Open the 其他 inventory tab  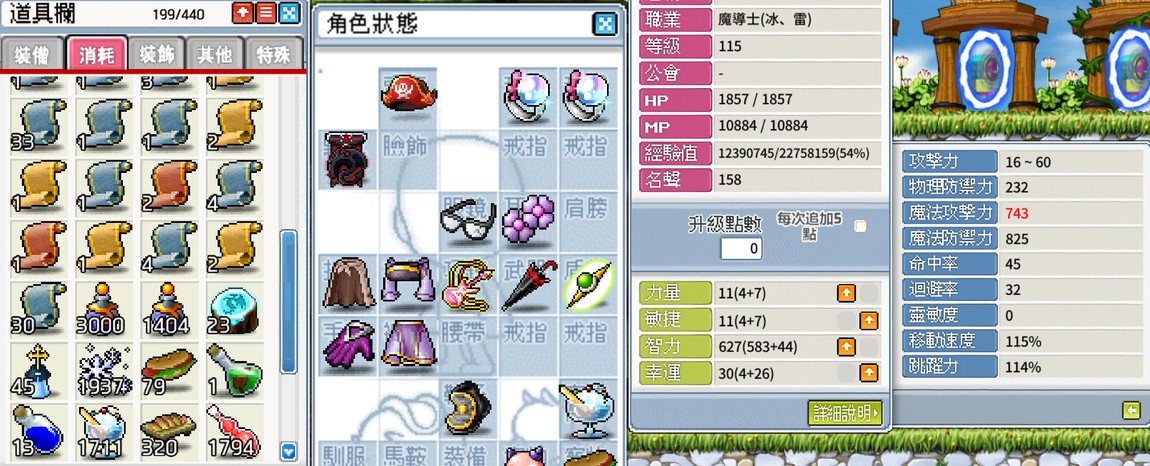(x=215, y=54)
